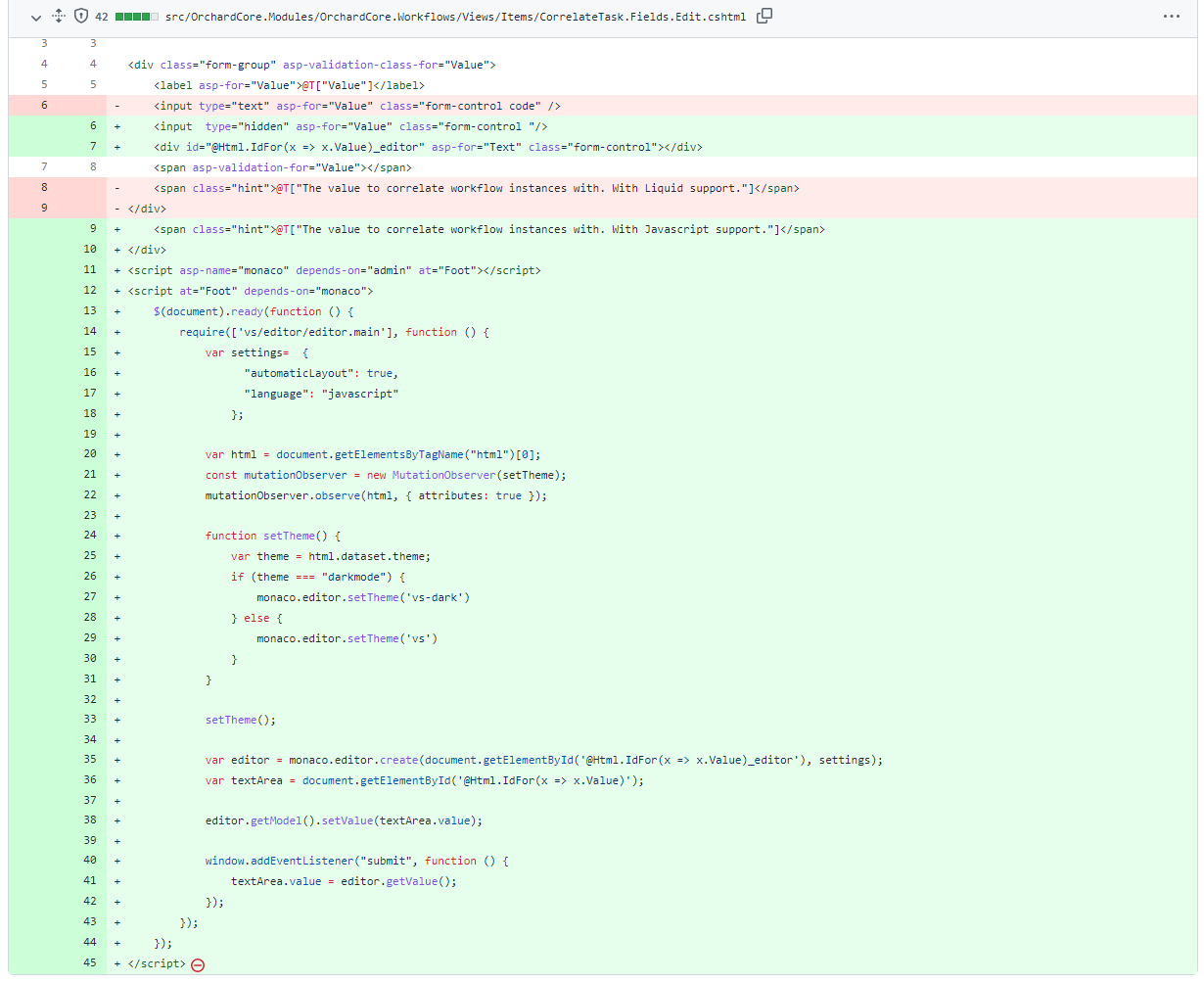The height and width of the screenshot is (983, 1204).
Task: Click the label asp-for="Value" line
Action: click(603, 85)
